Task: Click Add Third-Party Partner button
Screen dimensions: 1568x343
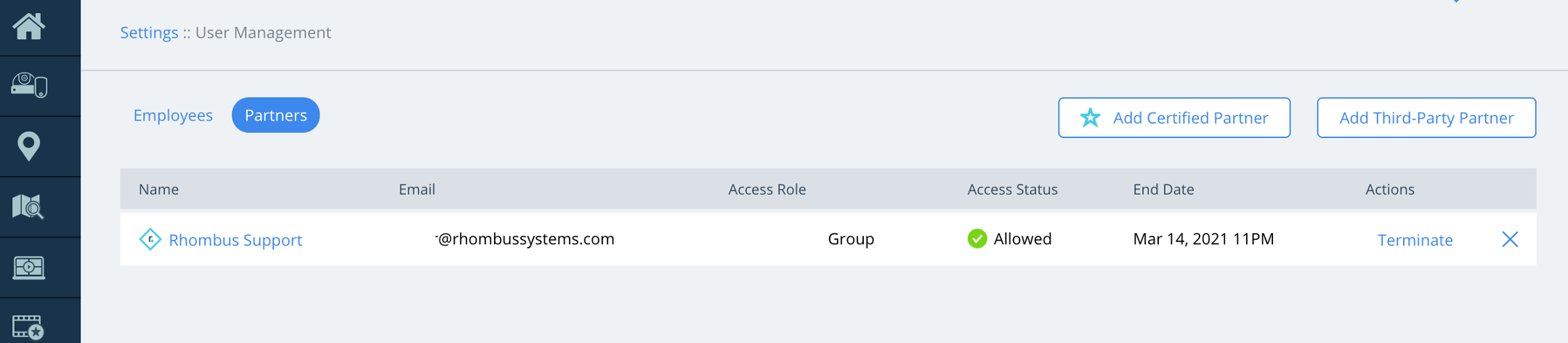Action: point(1426,118)
